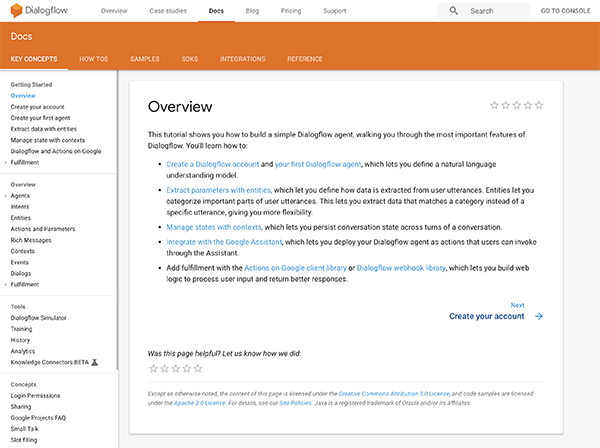The width and height of the screenshot is (600, 448).
Task: Click the Go To Console button
Action: click(566, 11)
